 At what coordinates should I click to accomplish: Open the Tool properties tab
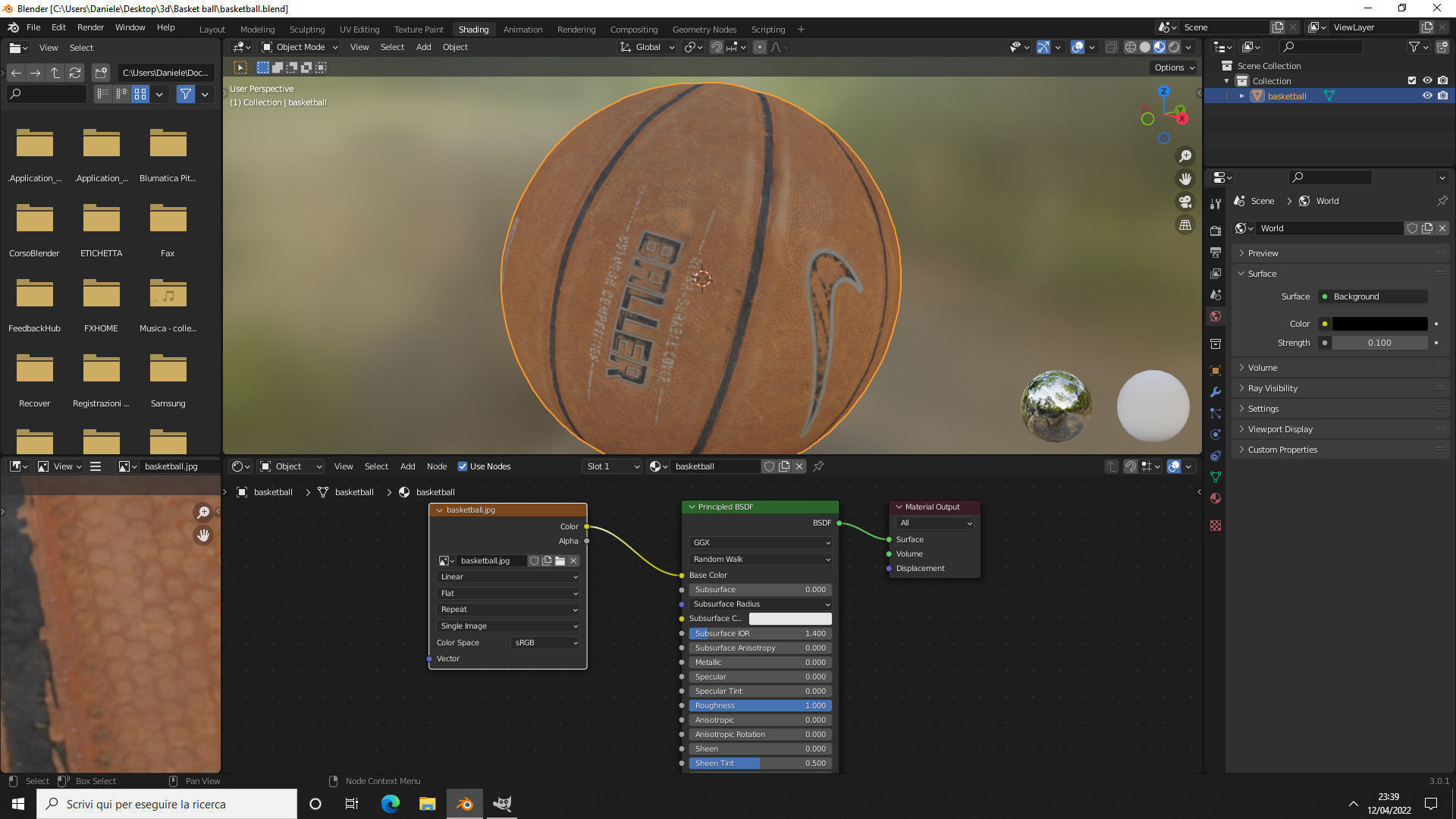coord(1216,204)
